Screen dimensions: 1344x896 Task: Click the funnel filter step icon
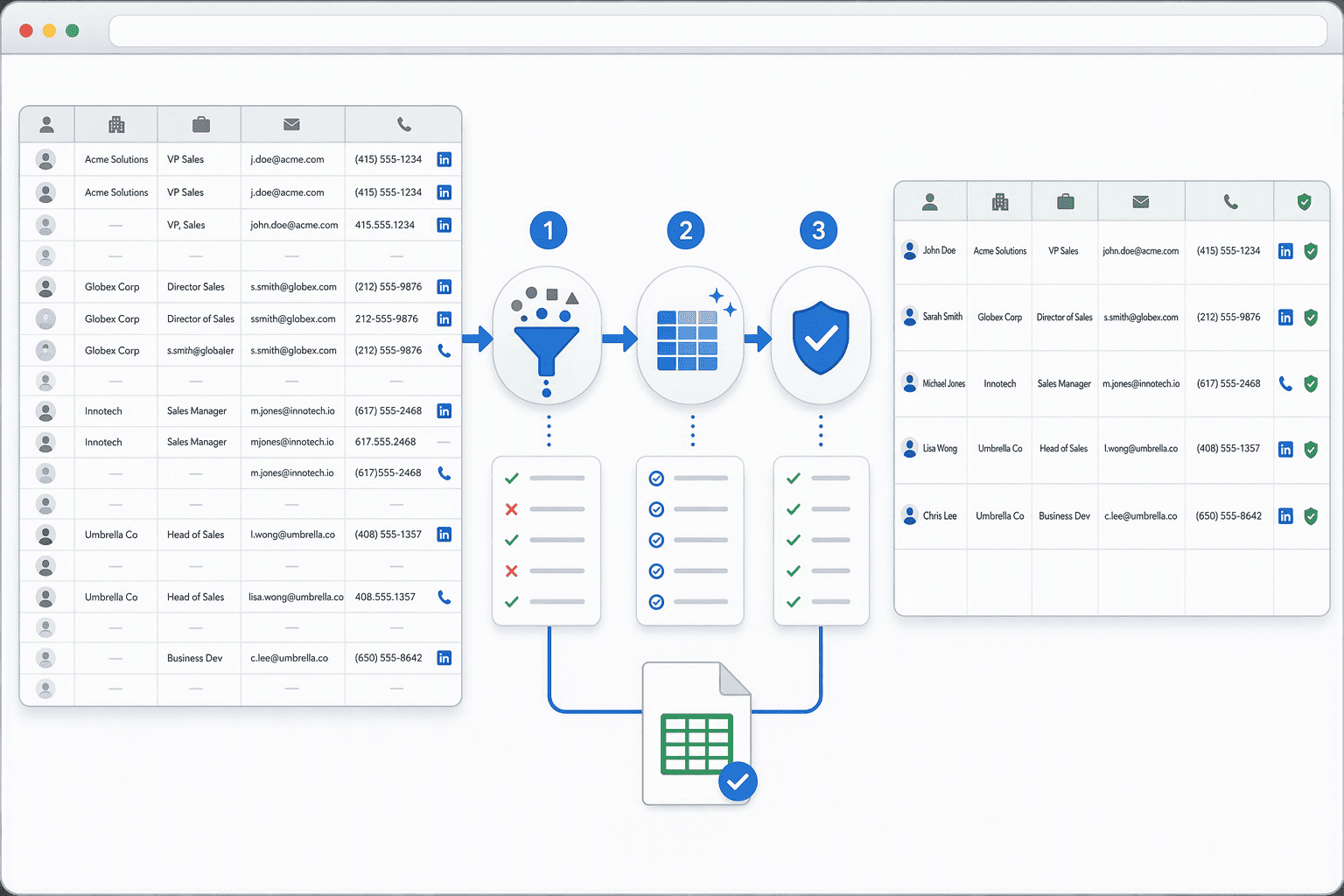pos(547,335)
